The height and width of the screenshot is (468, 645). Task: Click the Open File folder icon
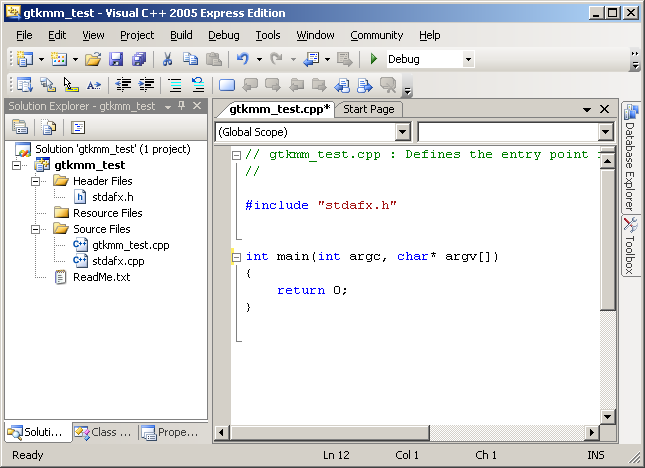[x=93, y=60]
